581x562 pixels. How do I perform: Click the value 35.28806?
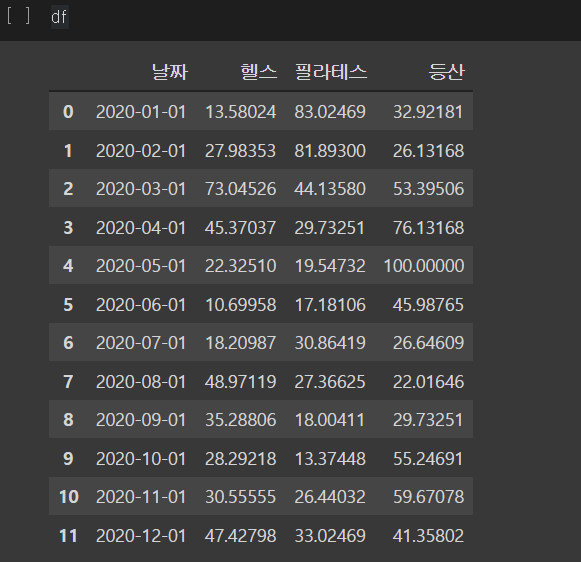pos(240,420)
